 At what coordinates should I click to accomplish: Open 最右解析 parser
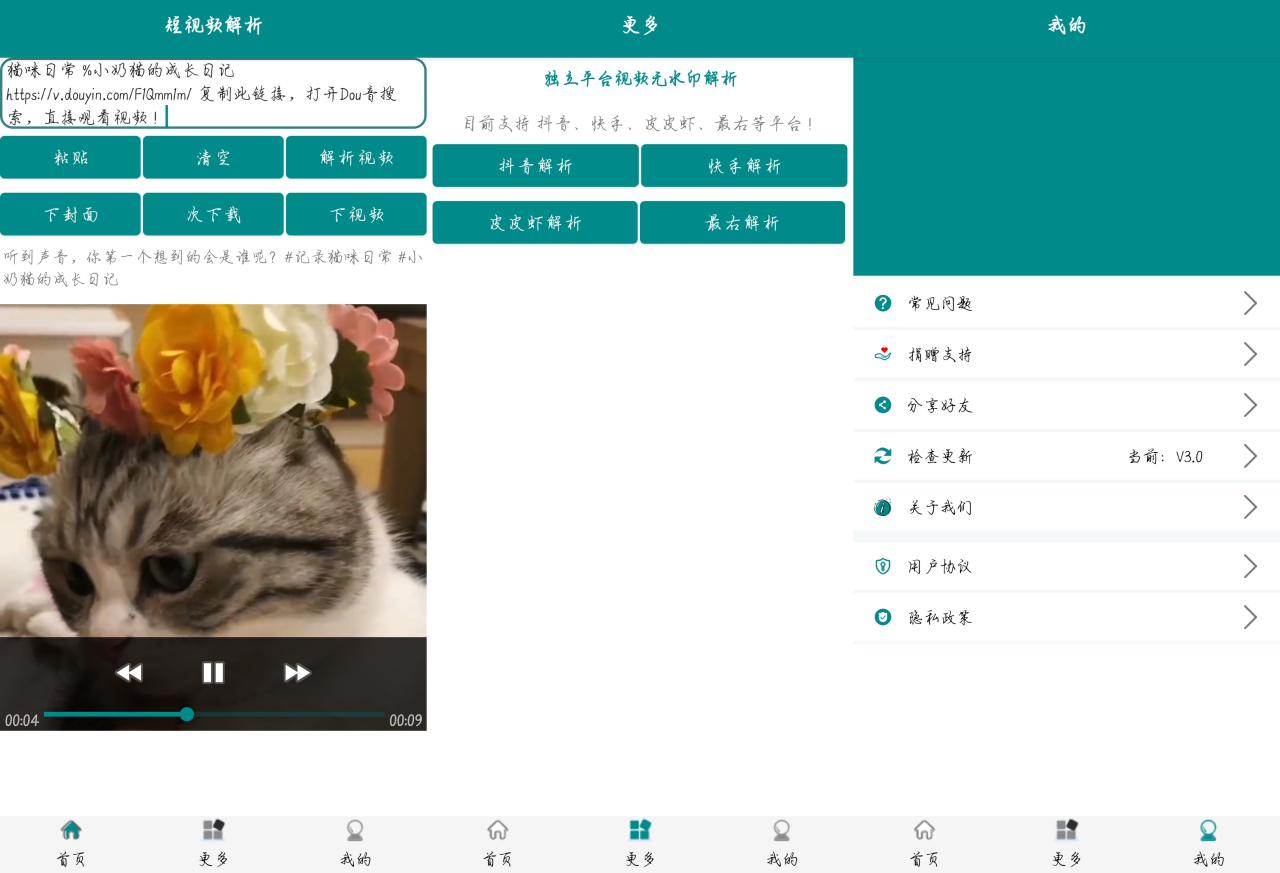point(742,222)
